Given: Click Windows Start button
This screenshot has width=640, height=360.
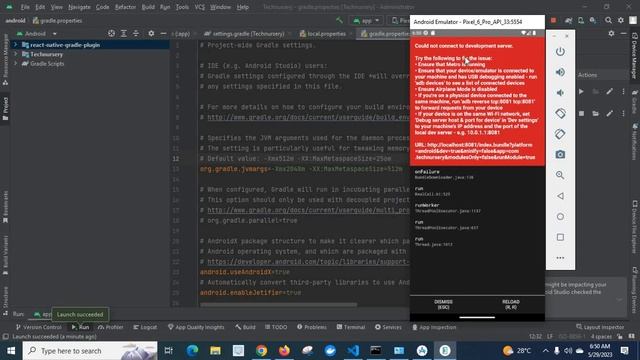Looking at the screenshot, I should coord(11,351).
